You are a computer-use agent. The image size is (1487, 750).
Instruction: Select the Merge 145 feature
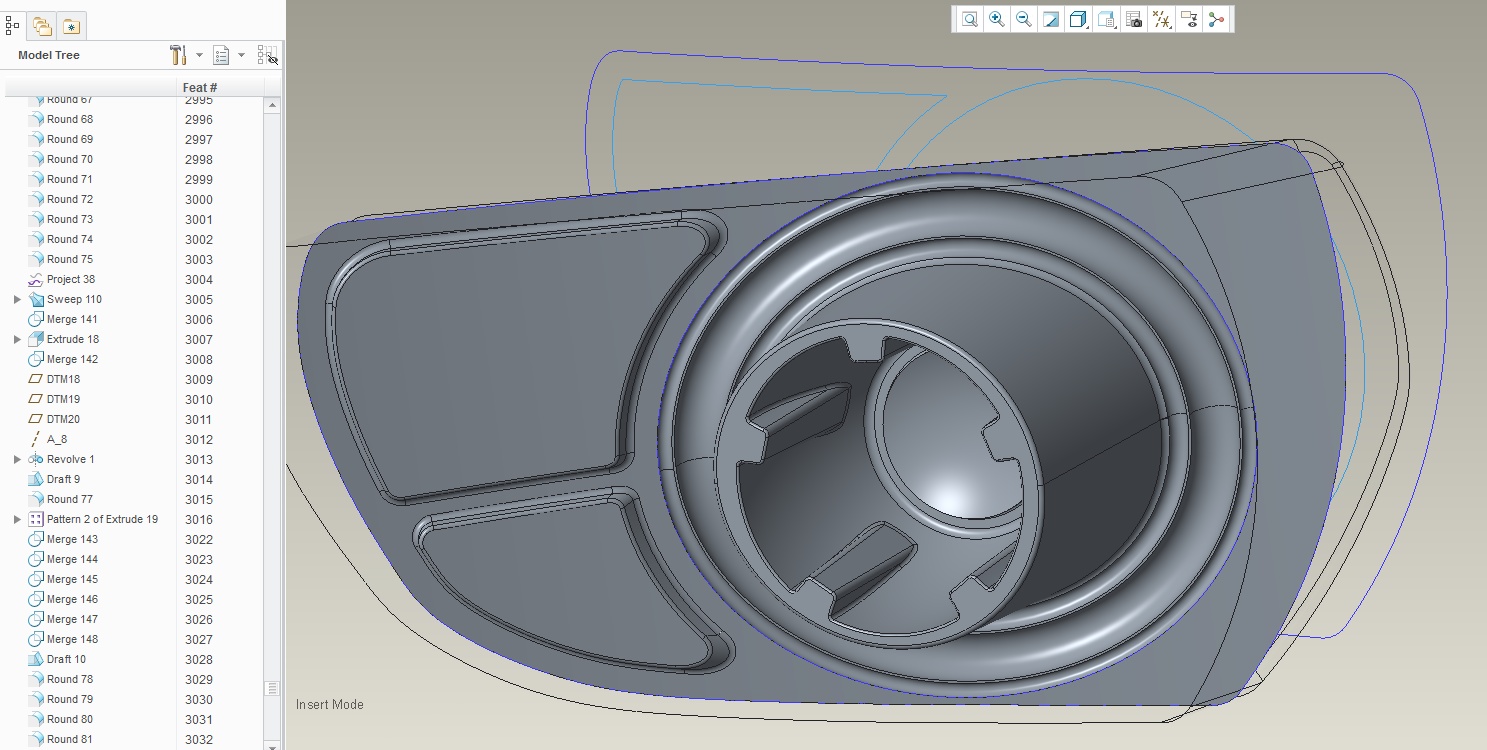(72, 579)
